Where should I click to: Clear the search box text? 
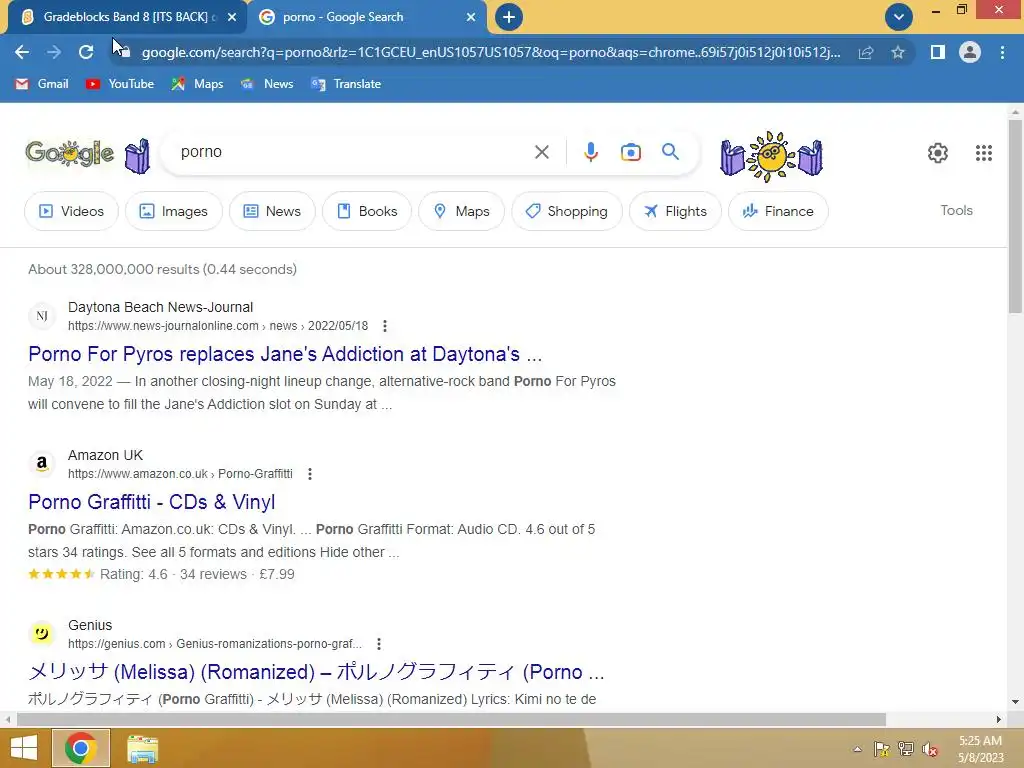click(x=541, y=152)
